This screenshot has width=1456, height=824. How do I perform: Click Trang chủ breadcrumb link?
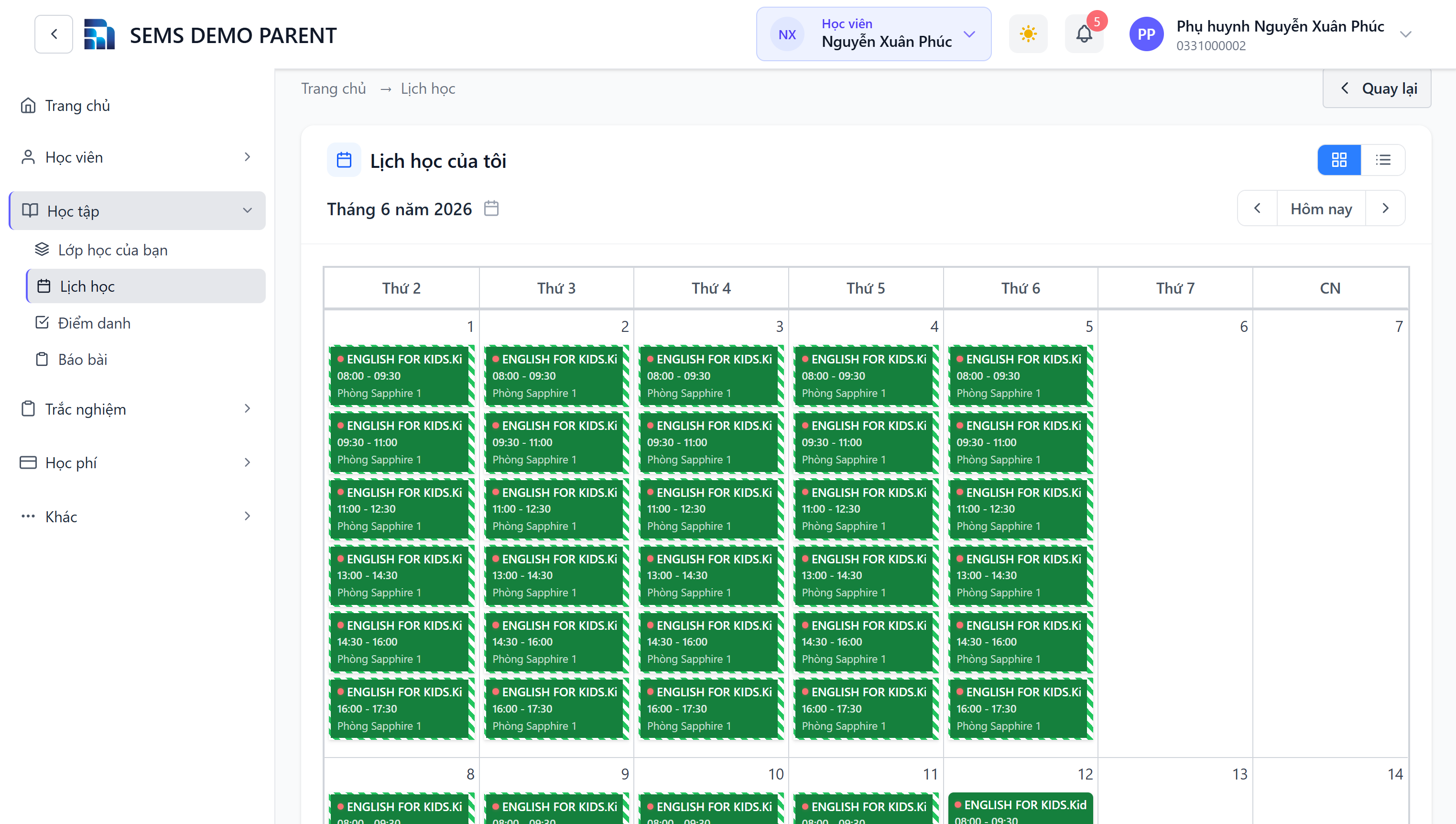pos(333,88)
